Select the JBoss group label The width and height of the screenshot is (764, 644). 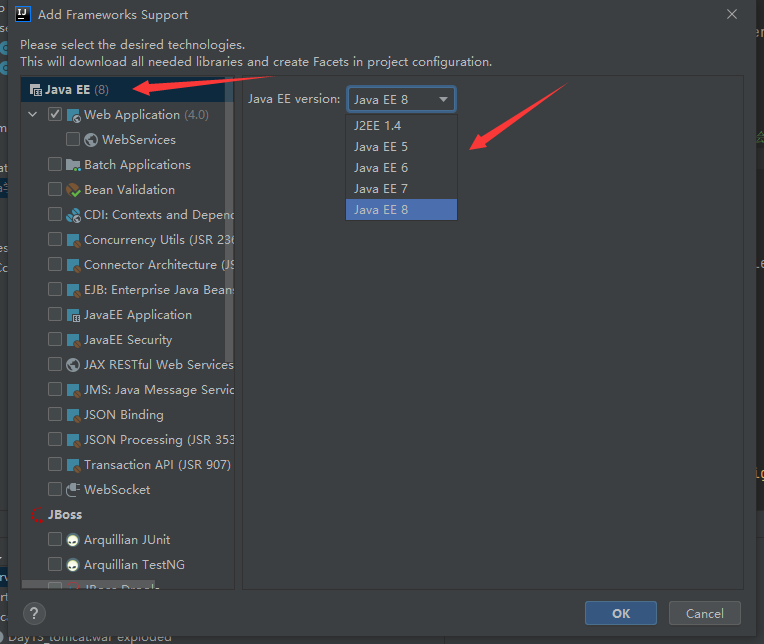65,515
